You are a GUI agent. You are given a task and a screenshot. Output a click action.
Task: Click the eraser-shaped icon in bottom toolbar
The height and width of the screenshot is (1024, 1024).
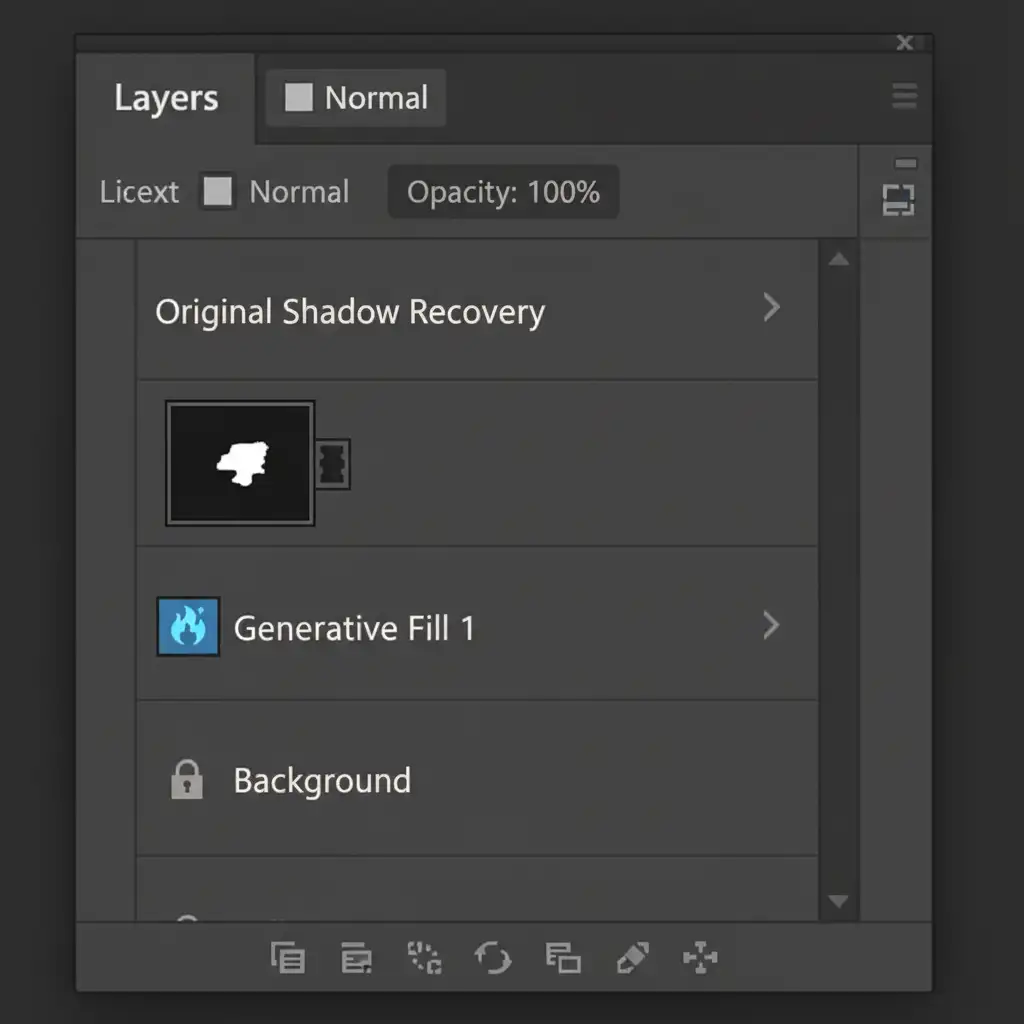632,958
